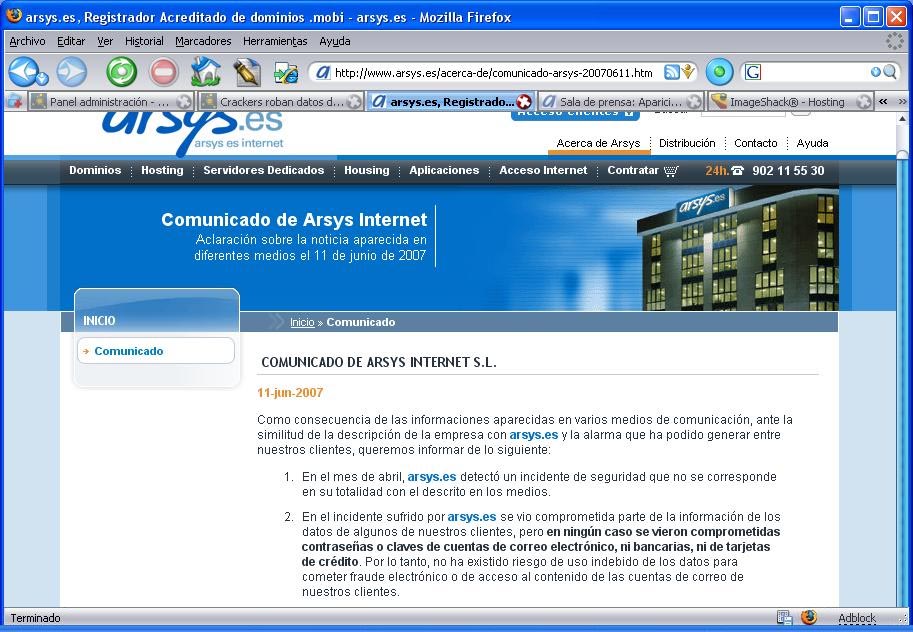This screenshot has height=632, width=913.
Task: Click the green Go button beside the address bar
Action: (719, 72)
